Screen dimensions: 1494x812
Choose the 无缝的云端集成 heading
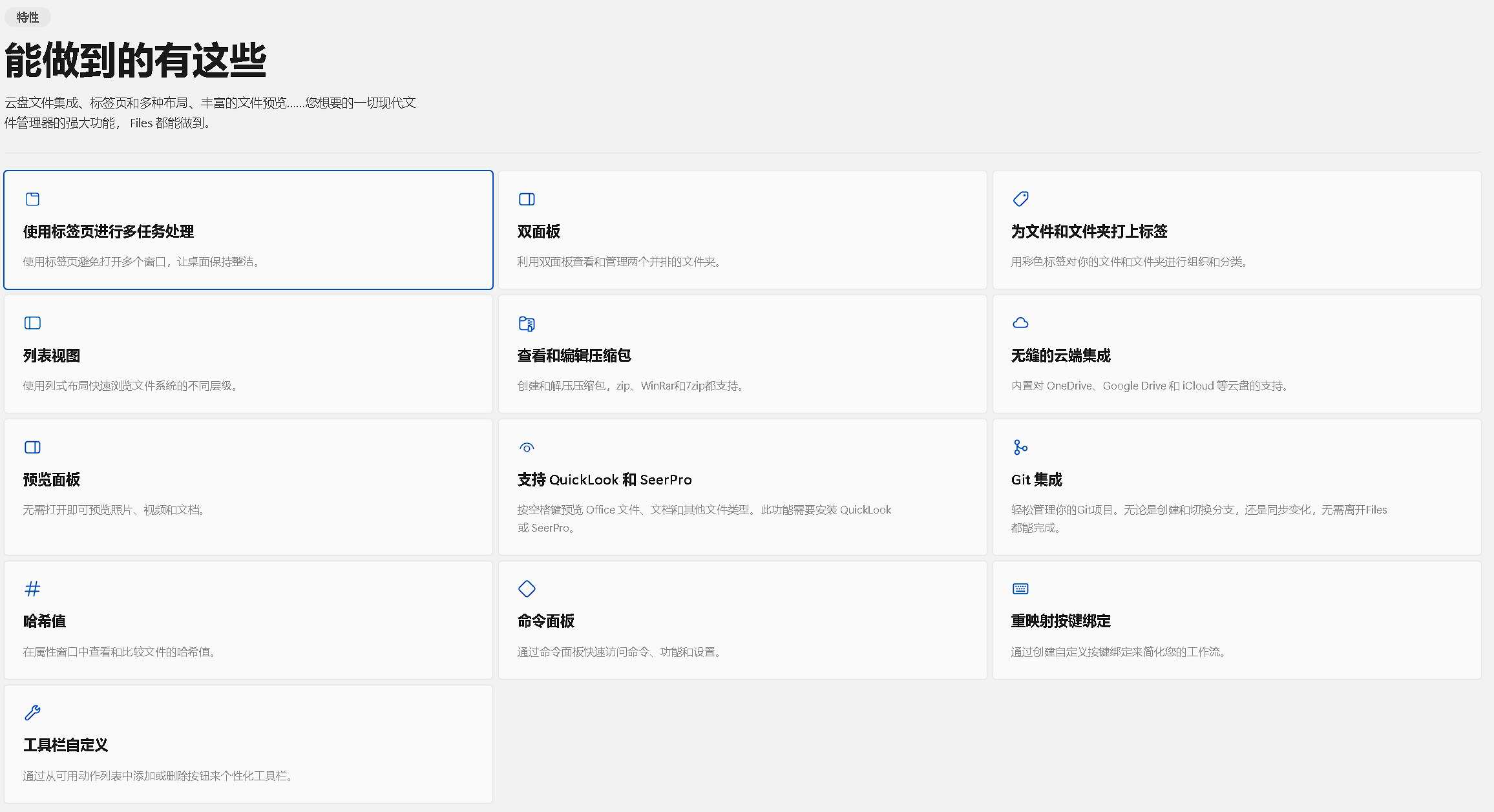[1061, 355]
